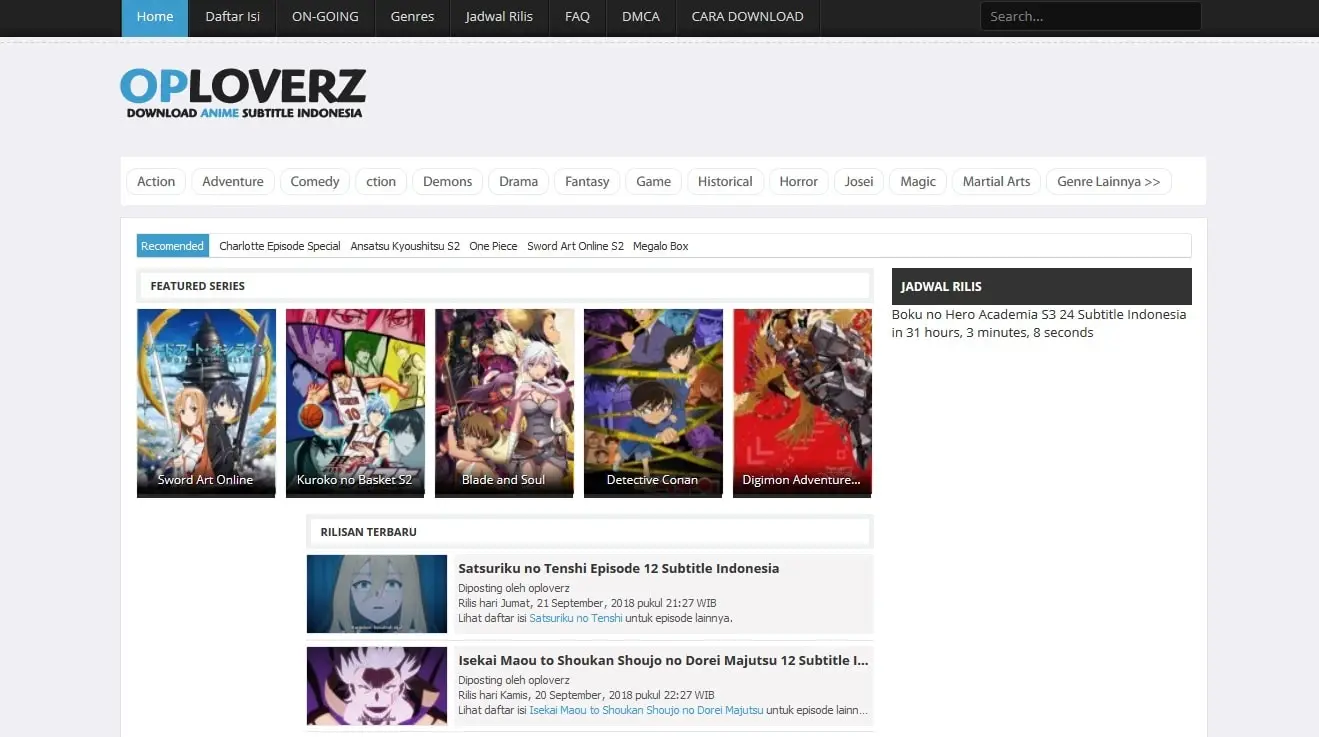Select the Demons genre tag
The height and width of the screenshot is (737, 1319).
point(447,181)
